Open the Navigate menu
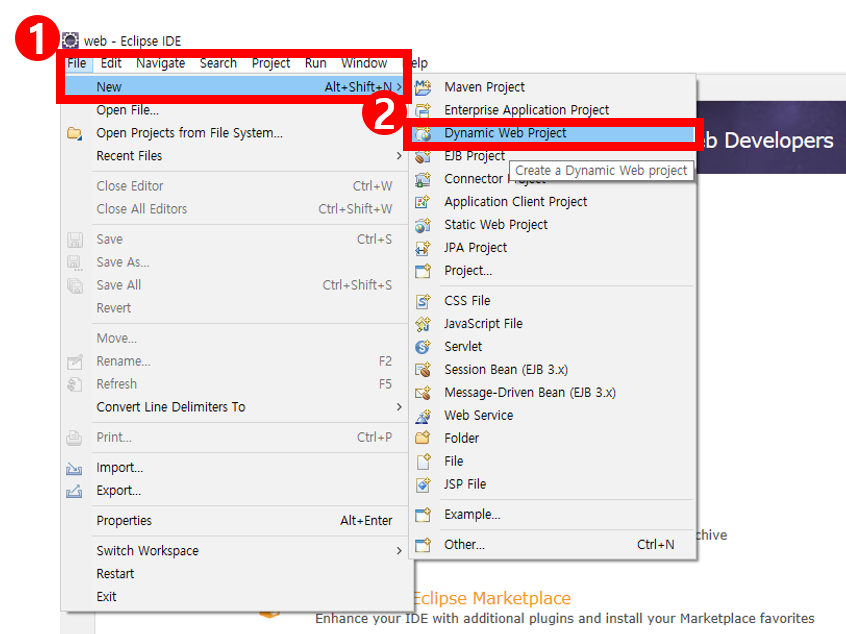This screenshot has height=634, width=846. pos(160,63)
